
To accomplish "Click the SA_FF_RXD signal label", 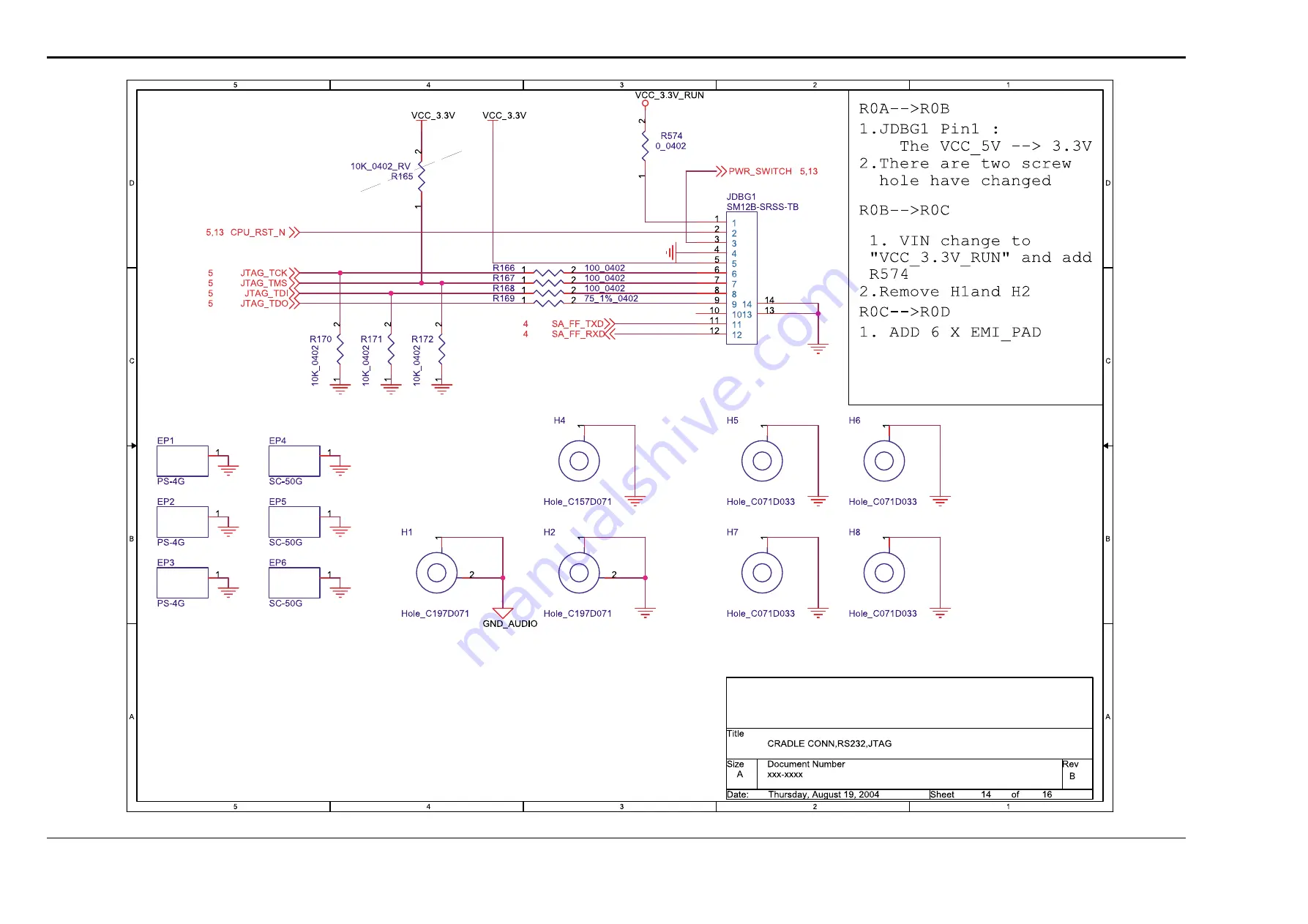I will coord(578,334).
